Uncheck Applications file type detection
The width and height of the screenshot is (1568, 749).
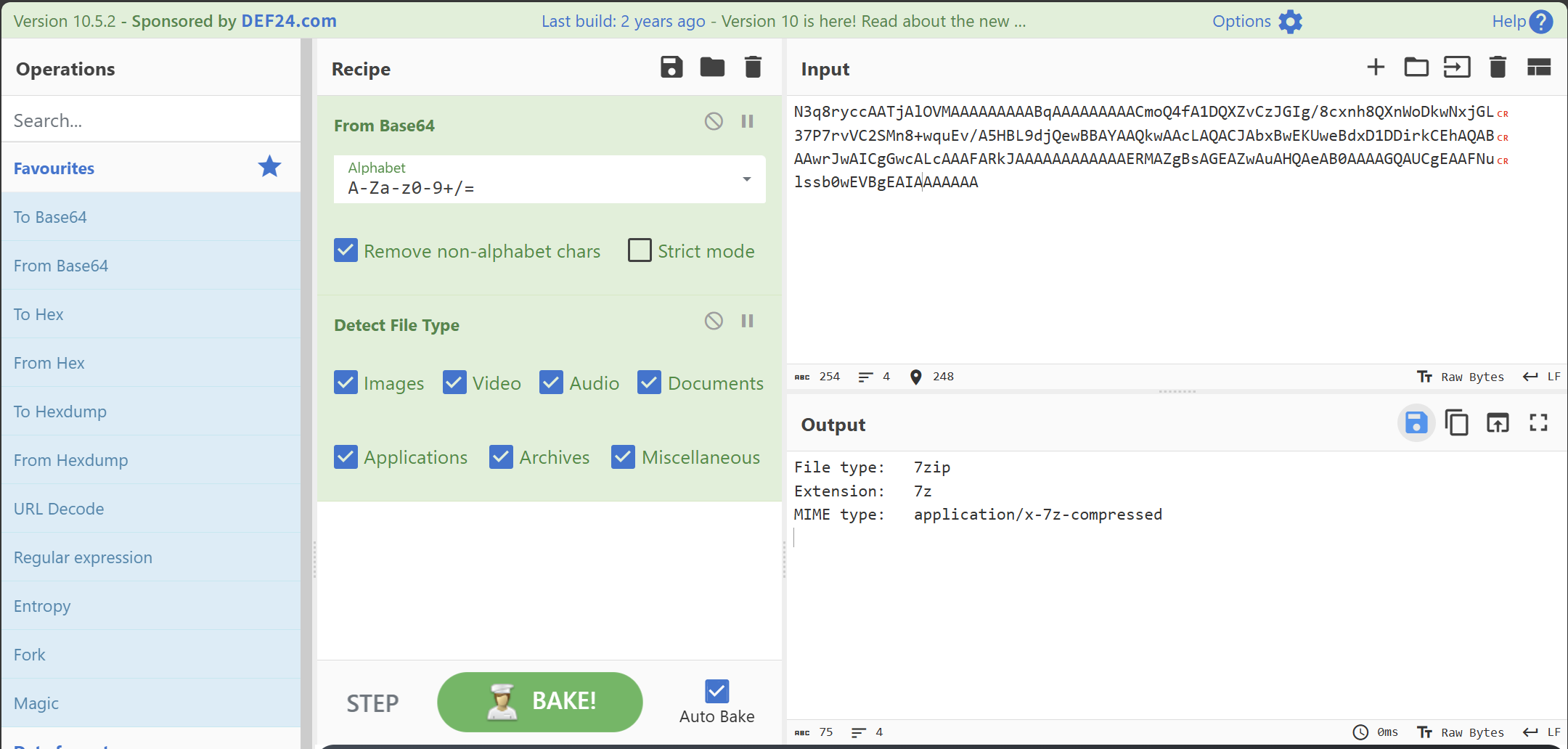[x=346, y=457]
